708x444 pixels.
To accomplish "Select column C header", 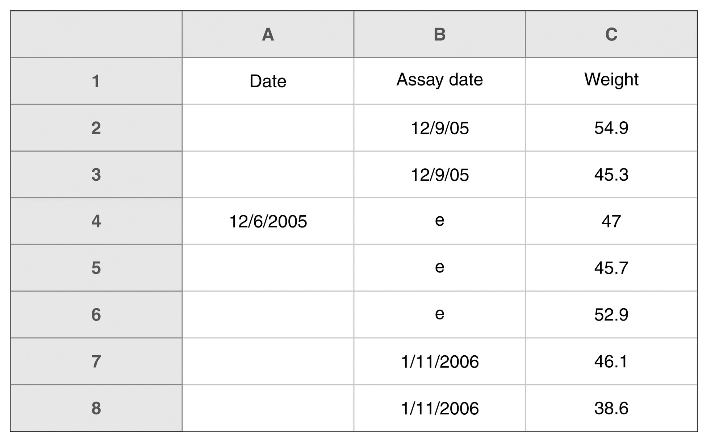I will 611,34.
